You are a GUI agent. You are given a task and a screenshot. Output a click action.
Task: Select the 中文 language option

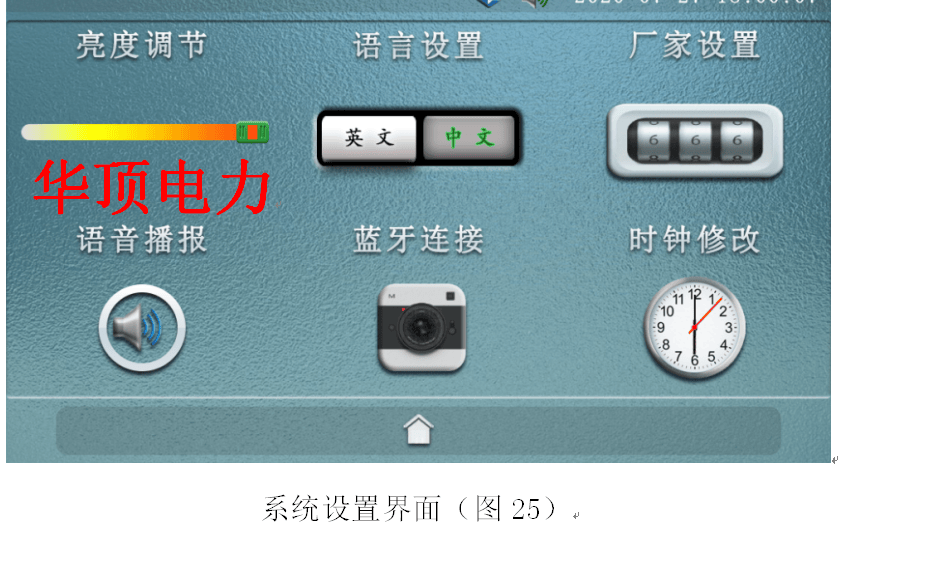pyautogui.click(x=469, y=138)
